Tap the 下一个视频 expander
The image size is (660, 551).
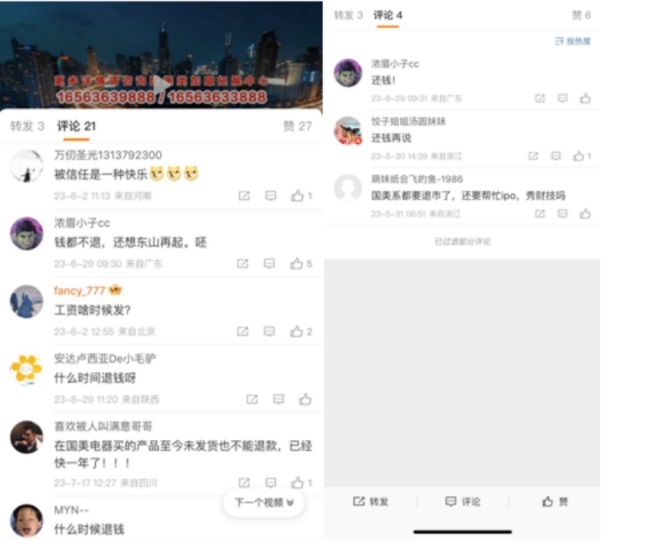[x=264, y=502]
